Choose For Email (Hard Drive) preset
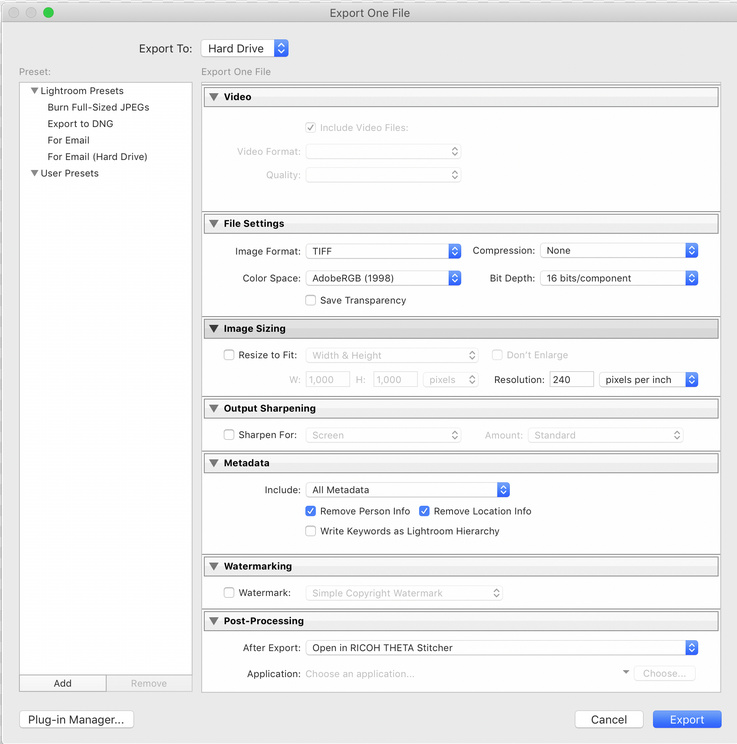 tap(97, 157)
